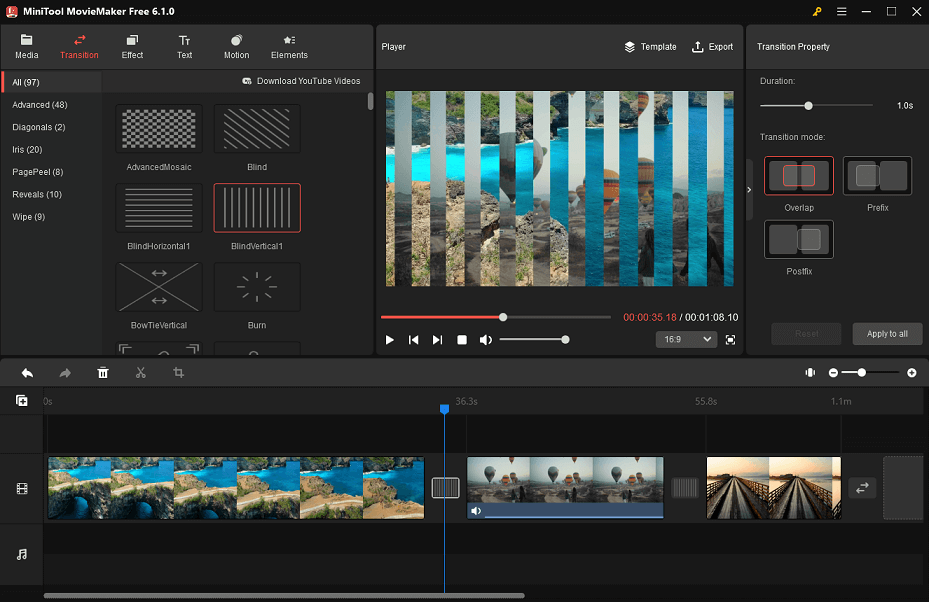The image size is (929, 602).
Task: Select the wooden pier clip
Action: pyautogui.click(x=774, y=488)
